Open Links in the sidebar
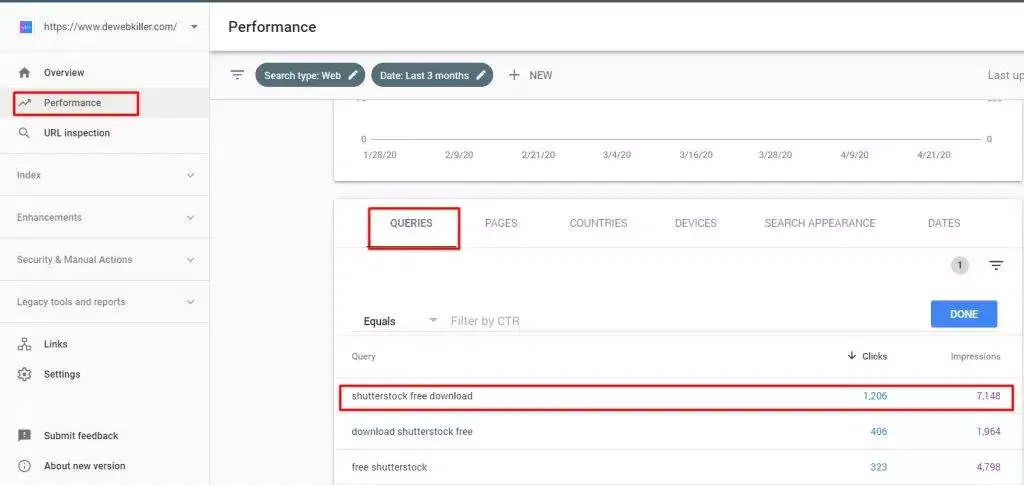Screen dimensions: 1024x485 (56, 344)
